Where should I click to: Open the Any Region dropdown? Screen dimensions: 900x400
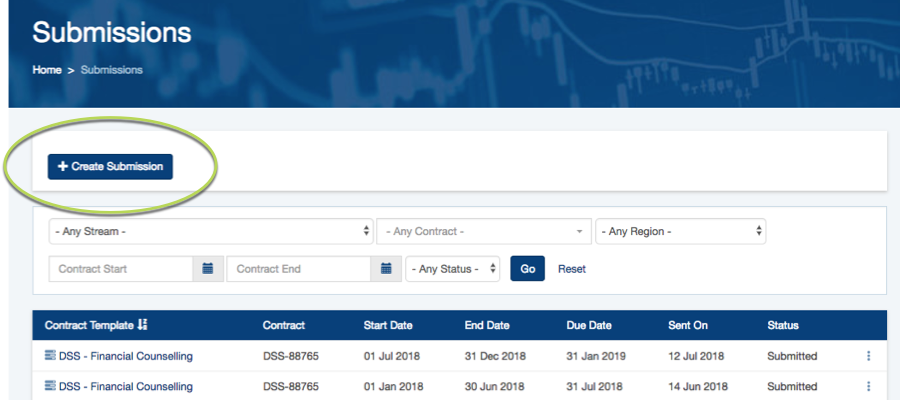point(681,231)
